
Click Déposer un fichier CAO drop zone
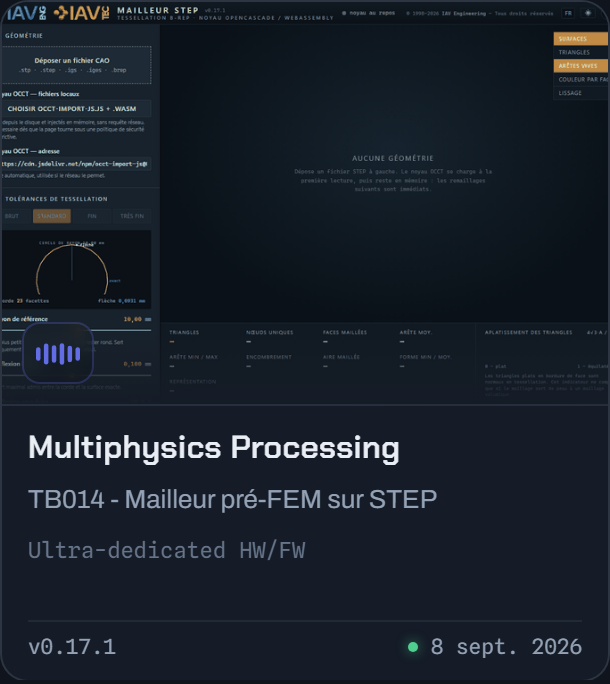[x=76, y=65]
